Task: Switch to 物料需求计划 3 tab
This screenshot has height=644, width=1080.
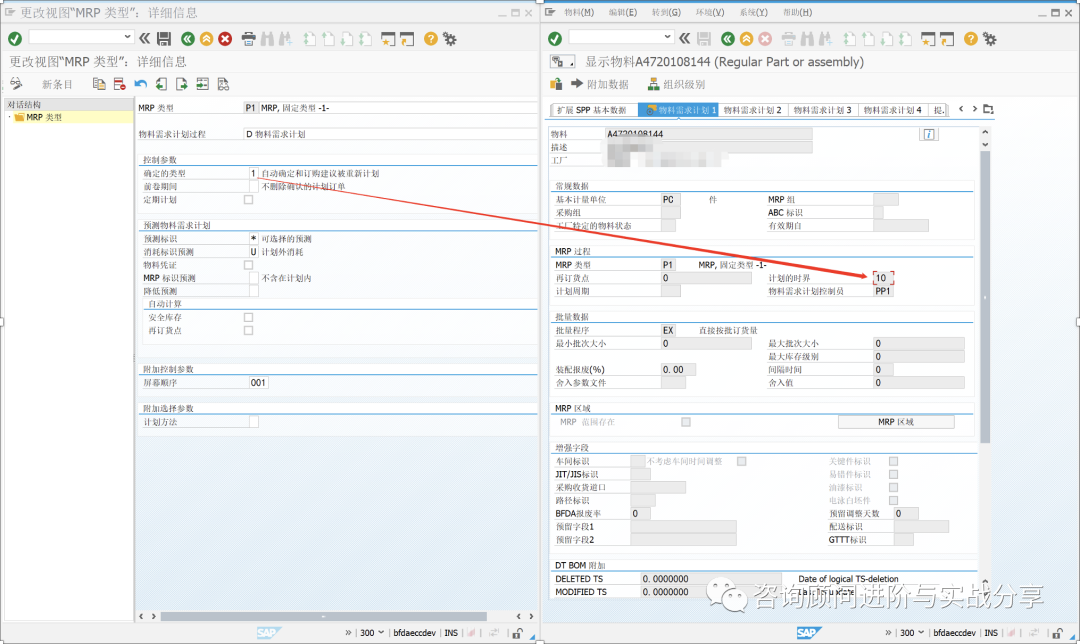Action: coord(822,110)
